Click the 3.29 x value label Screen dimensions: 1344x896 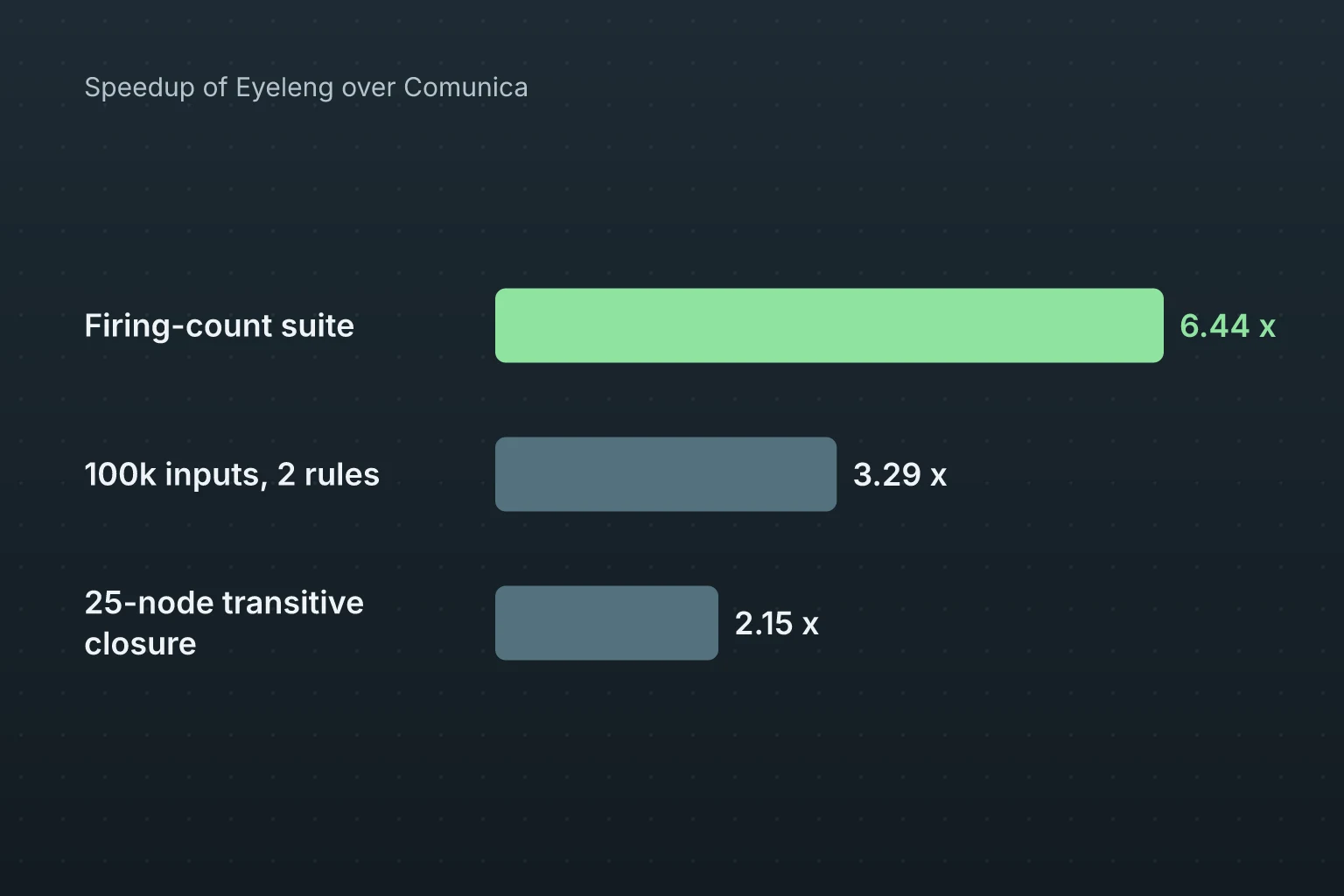tap(899, 474)
